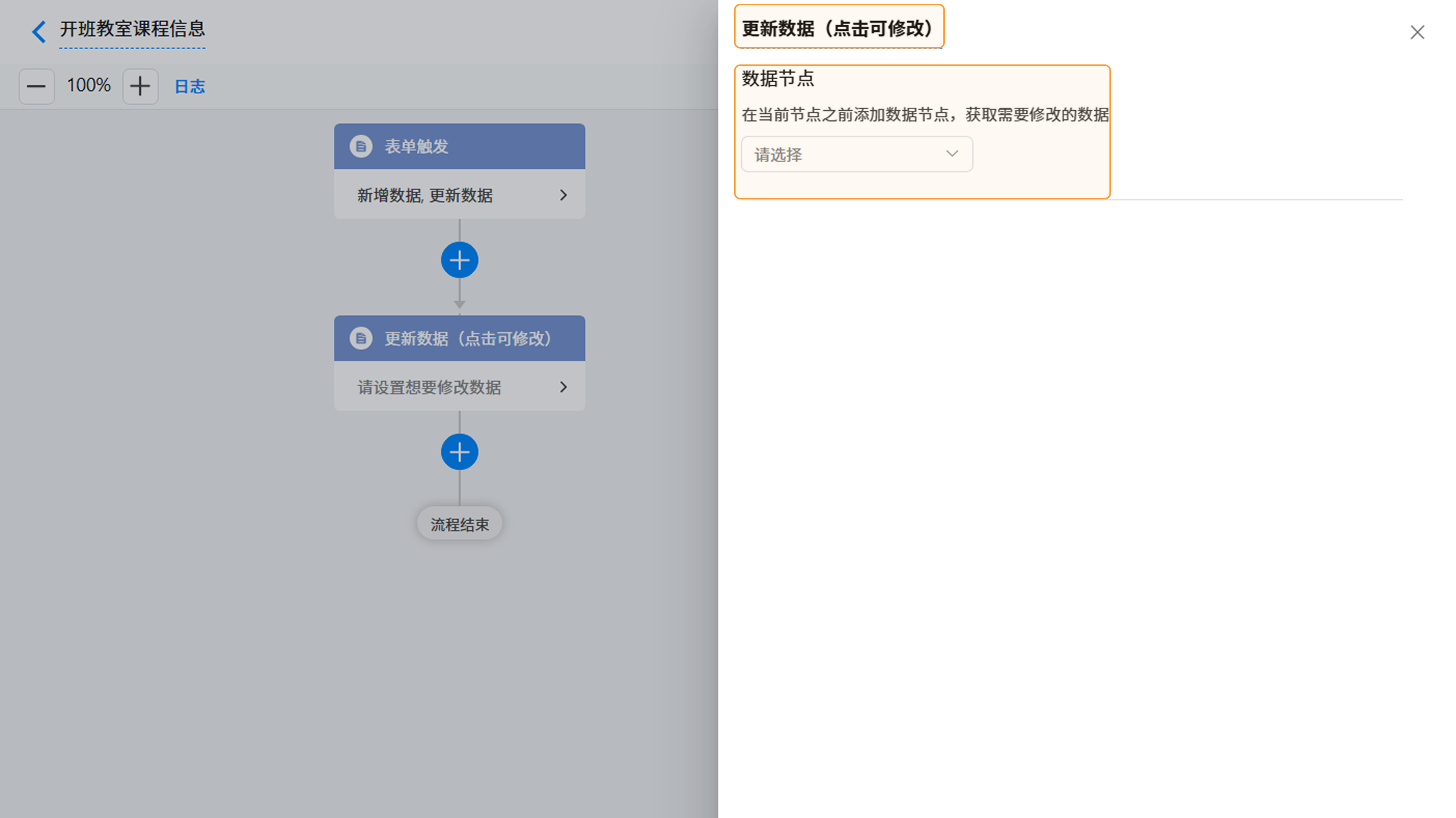Add node after 表单触发 with plus button
This screenshot has width=1456, height=818.
460,260
